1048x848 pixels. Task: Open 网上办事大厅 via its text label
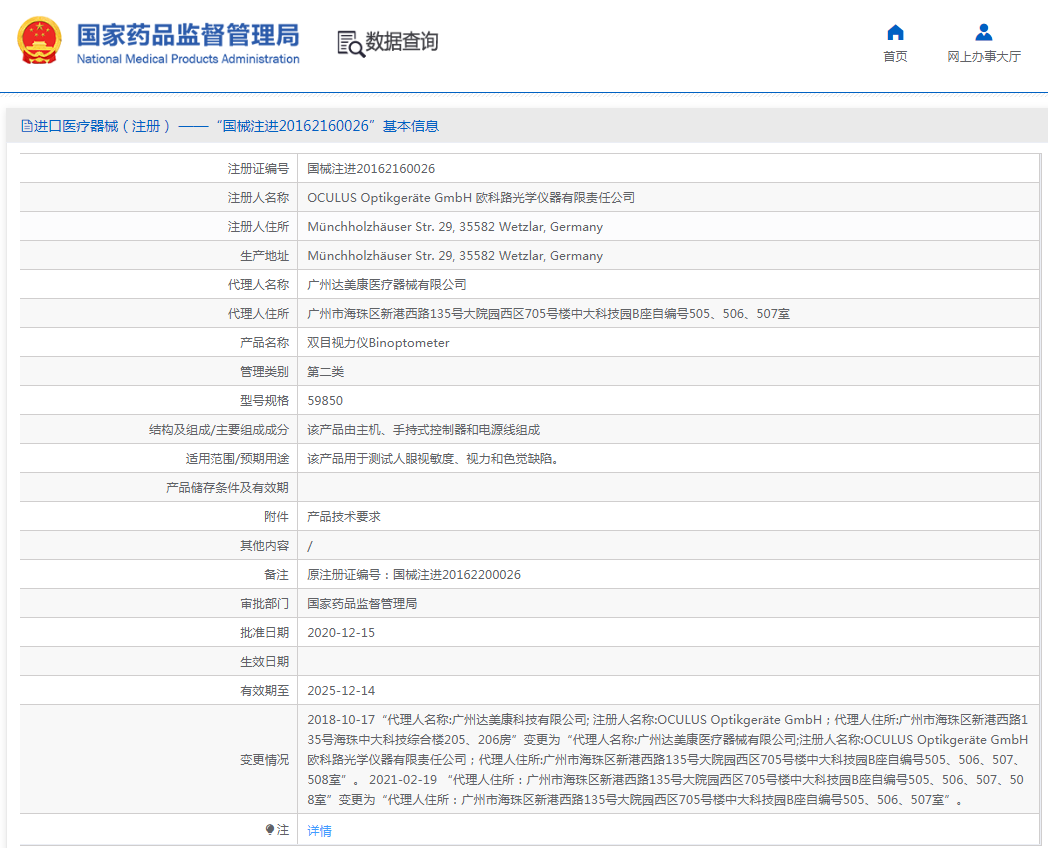[x=984, y=57]
